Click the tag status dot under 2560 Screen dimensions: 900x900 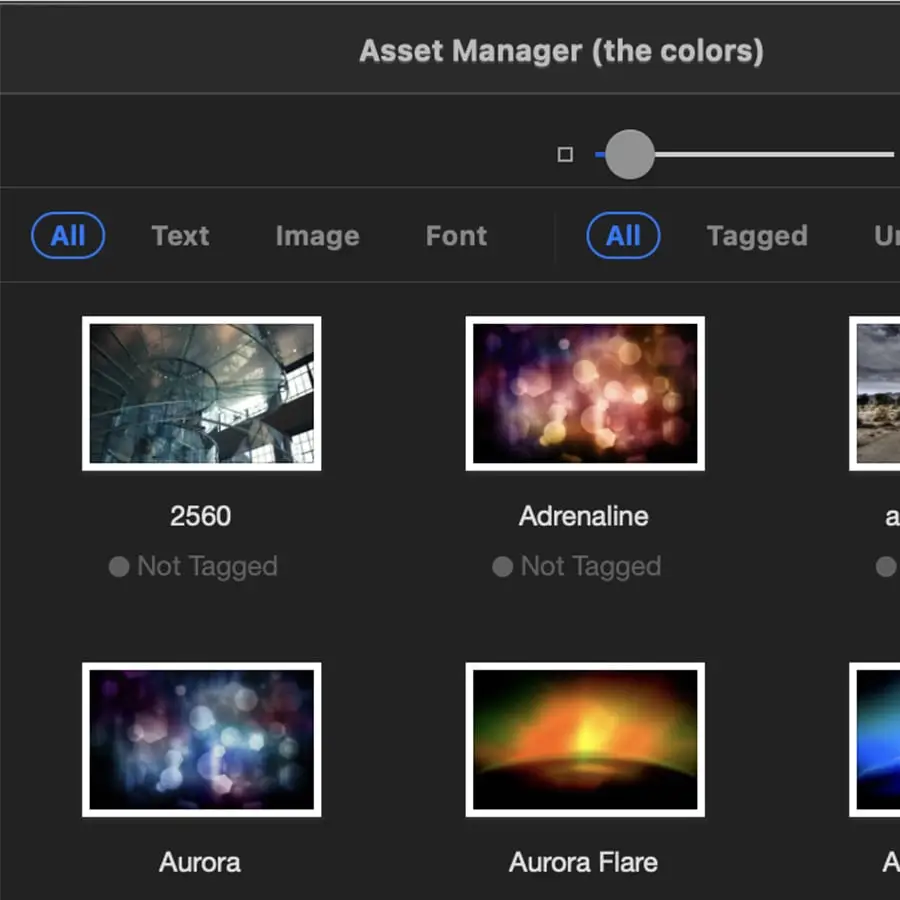tap(119, 567)
